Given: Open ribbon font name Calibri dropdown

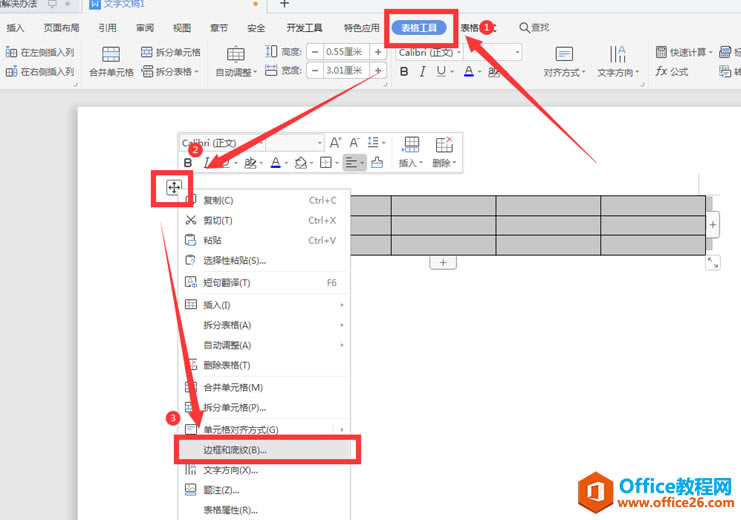Looking at the screenshot, I should [458, 52].
